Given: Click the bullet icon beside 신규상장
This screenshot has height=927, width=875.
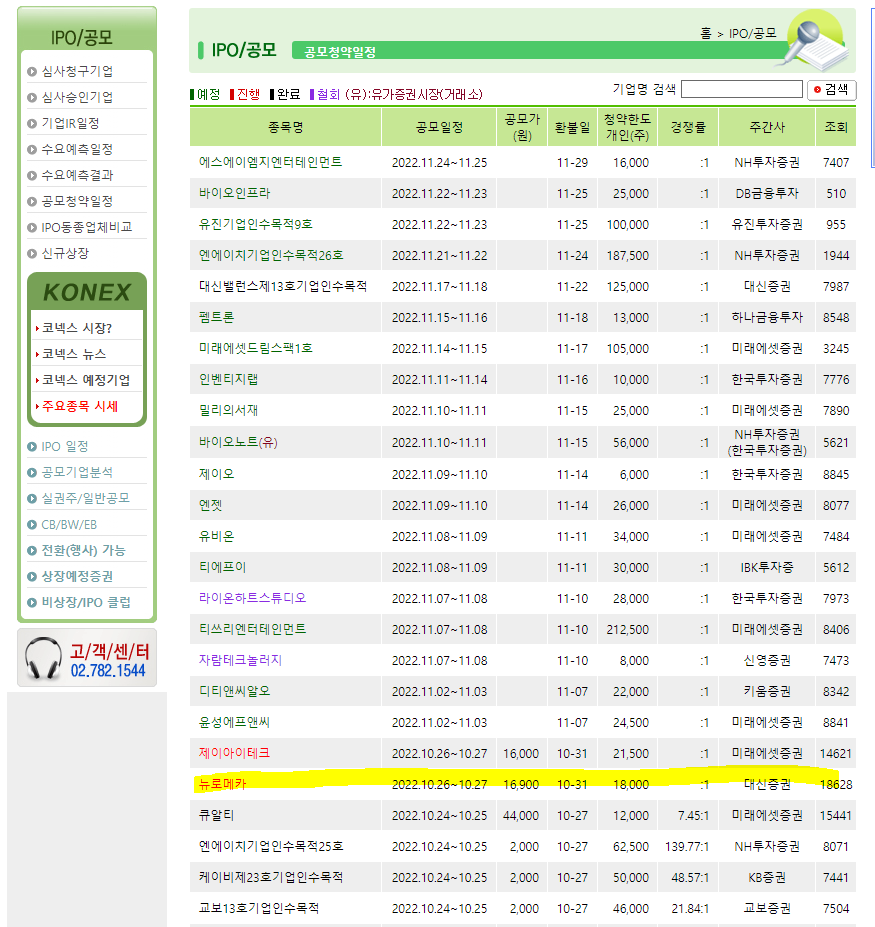Looking at the screenshot, I should point(32,254).
